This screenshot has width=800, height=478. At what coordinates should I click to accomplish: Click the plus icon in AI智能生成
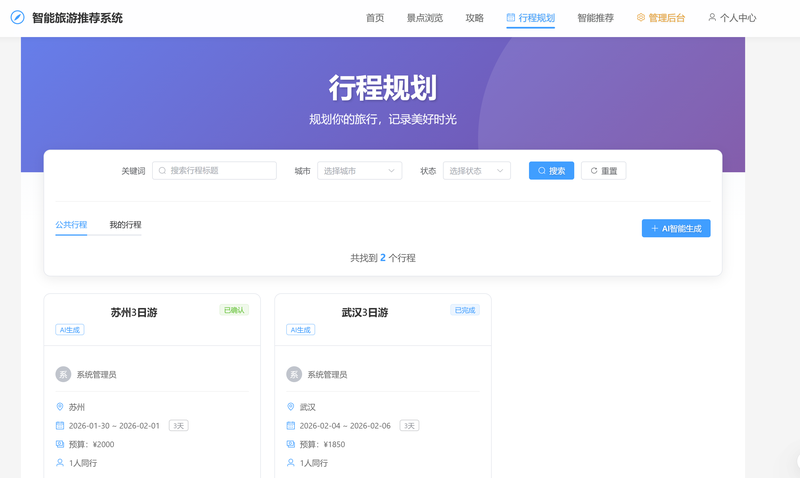click(x=655, y=229)
